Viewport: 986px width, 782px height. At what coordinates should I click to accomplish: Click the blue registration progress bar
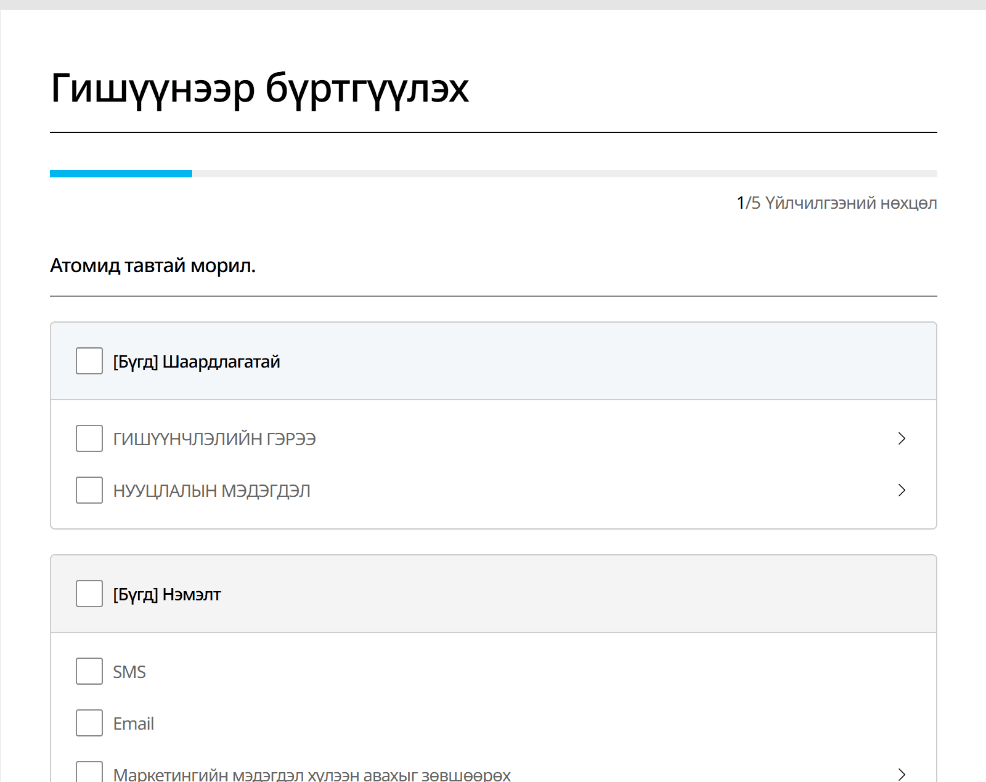(x=121, y=173)
